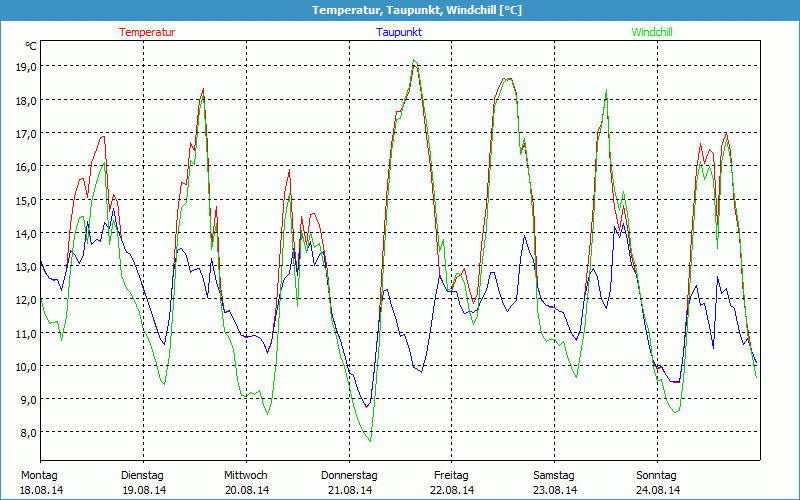This screenshot has width=800, height=500.
Task: Click the 'Dienstag' day label
Action: (142, 476)
